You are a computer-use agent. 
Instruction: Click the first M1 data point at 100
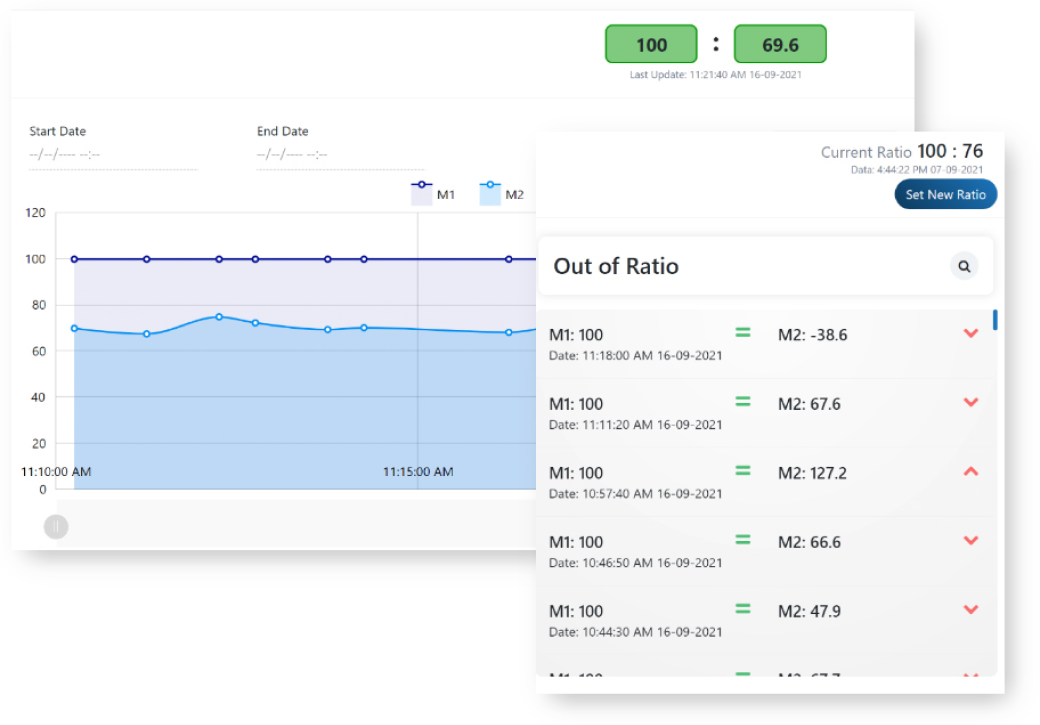(74, 259)
